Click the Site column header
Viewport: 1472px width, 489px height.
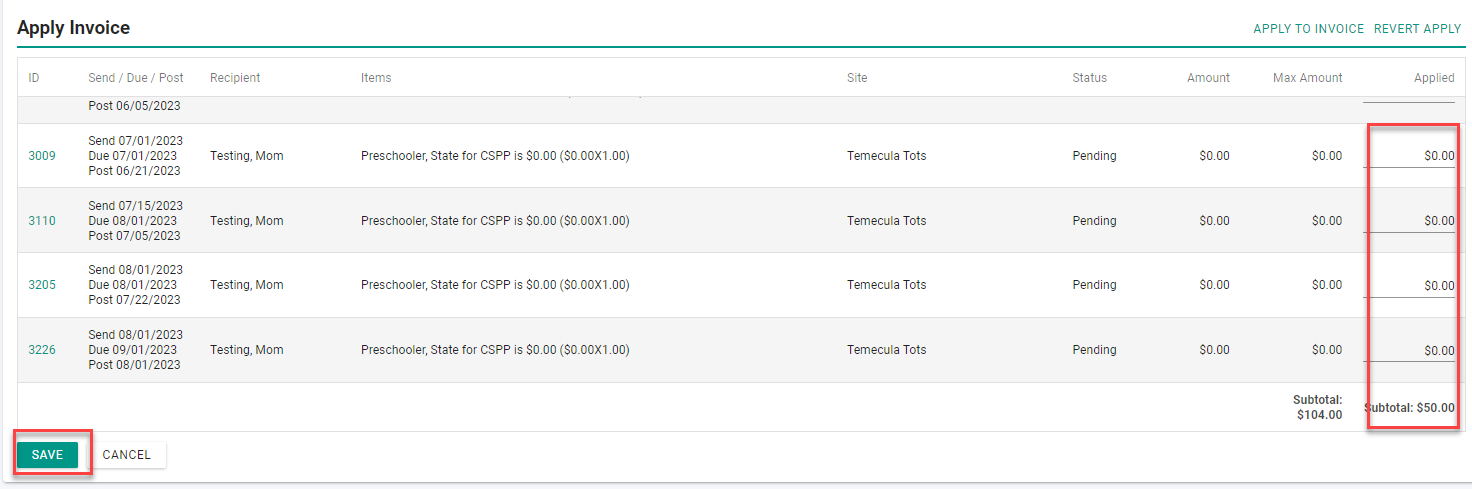857,78
